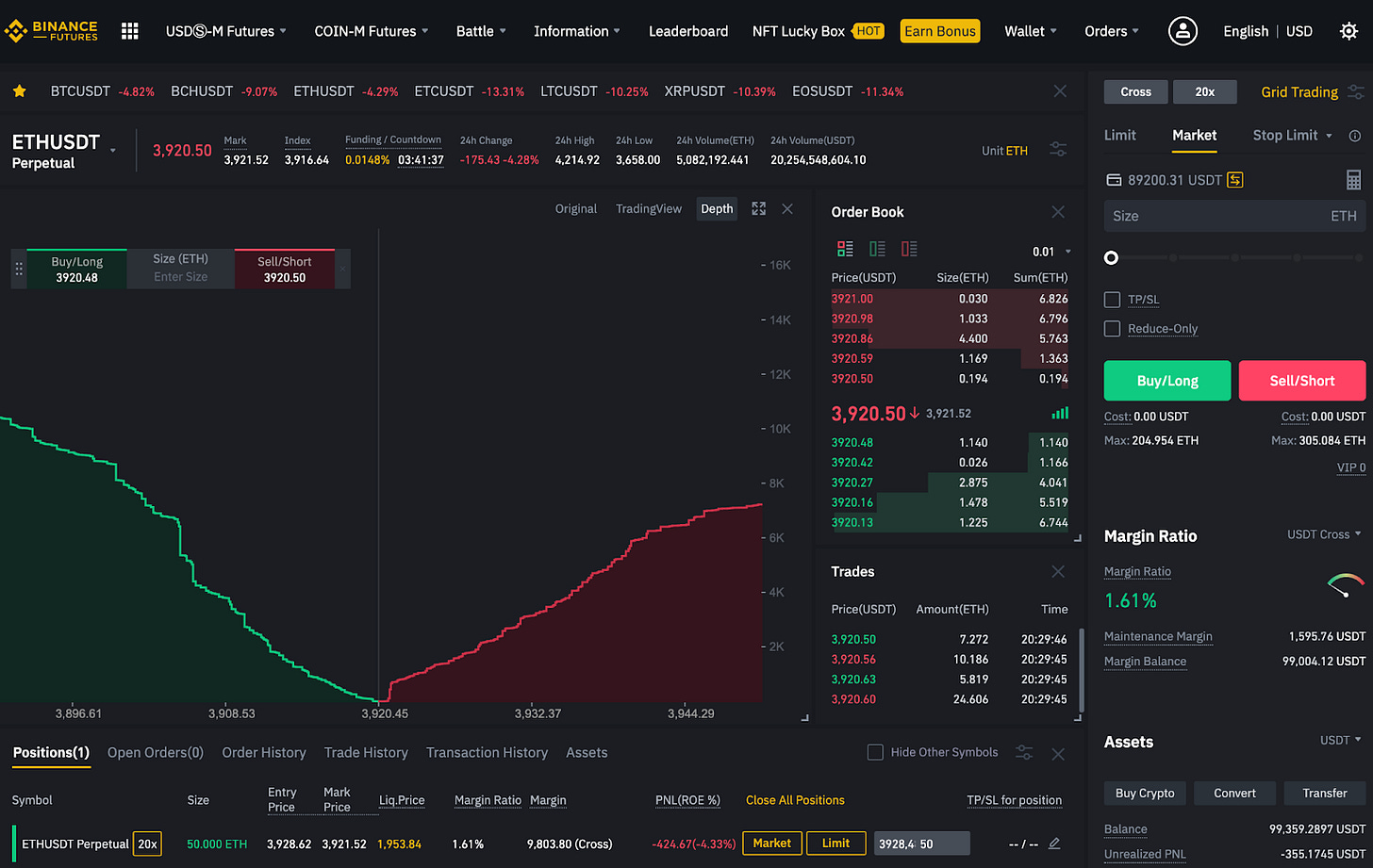Open USDT Cross margin ratio dropdown

pyautogui.click(x=1324, y=534)
